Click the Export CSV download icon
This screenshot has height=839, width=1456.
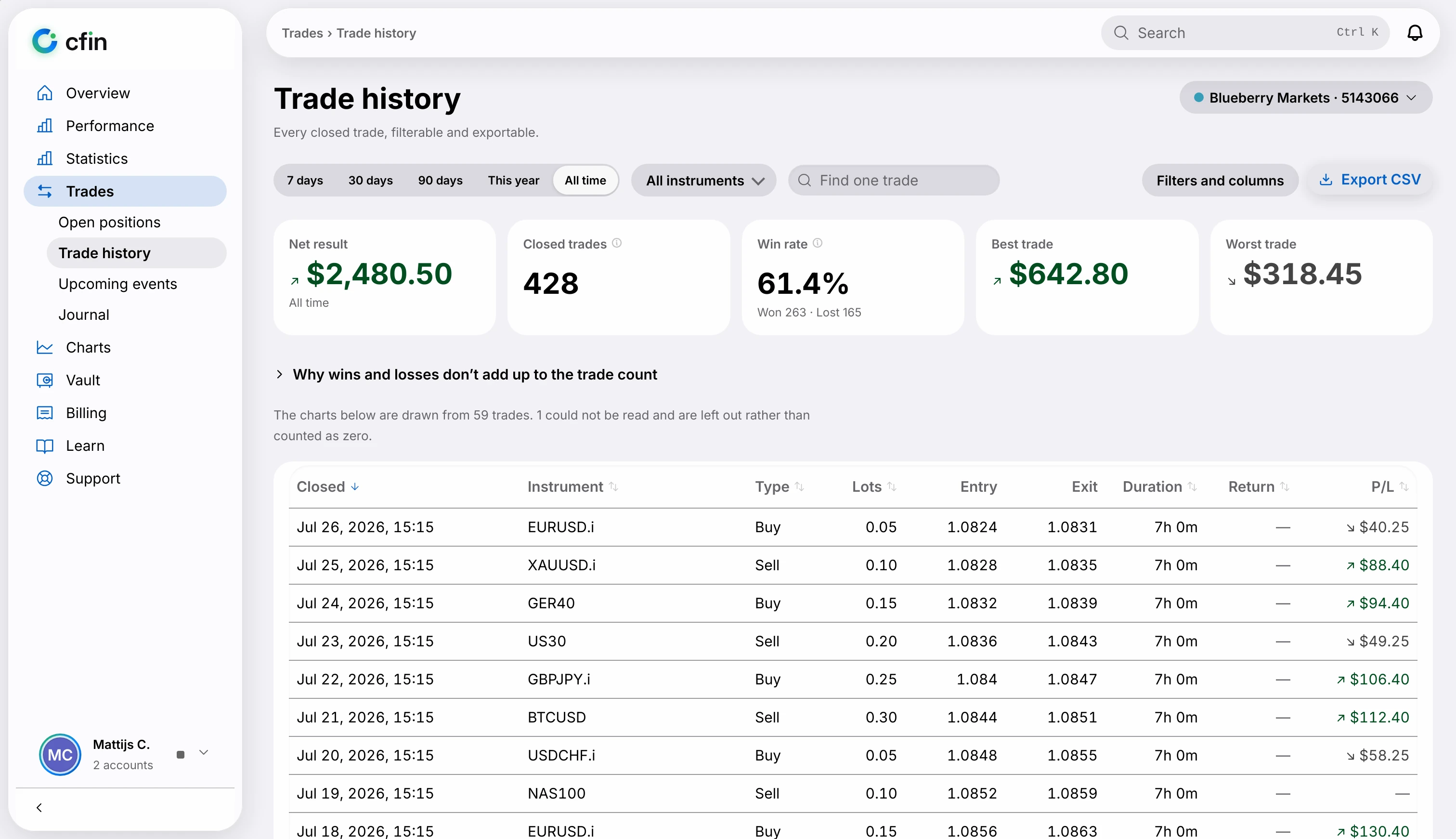click(x=1325, y=180)
